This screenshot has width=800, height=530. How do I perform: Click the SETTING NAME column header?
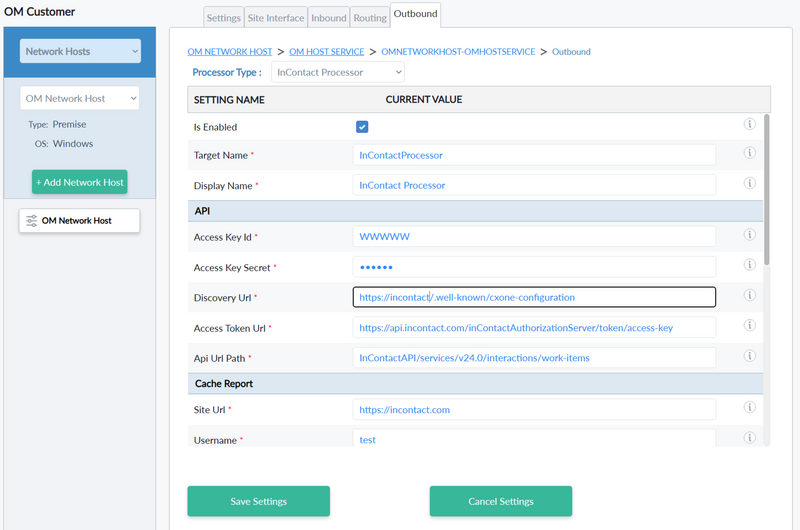click(x=229, y=100)
